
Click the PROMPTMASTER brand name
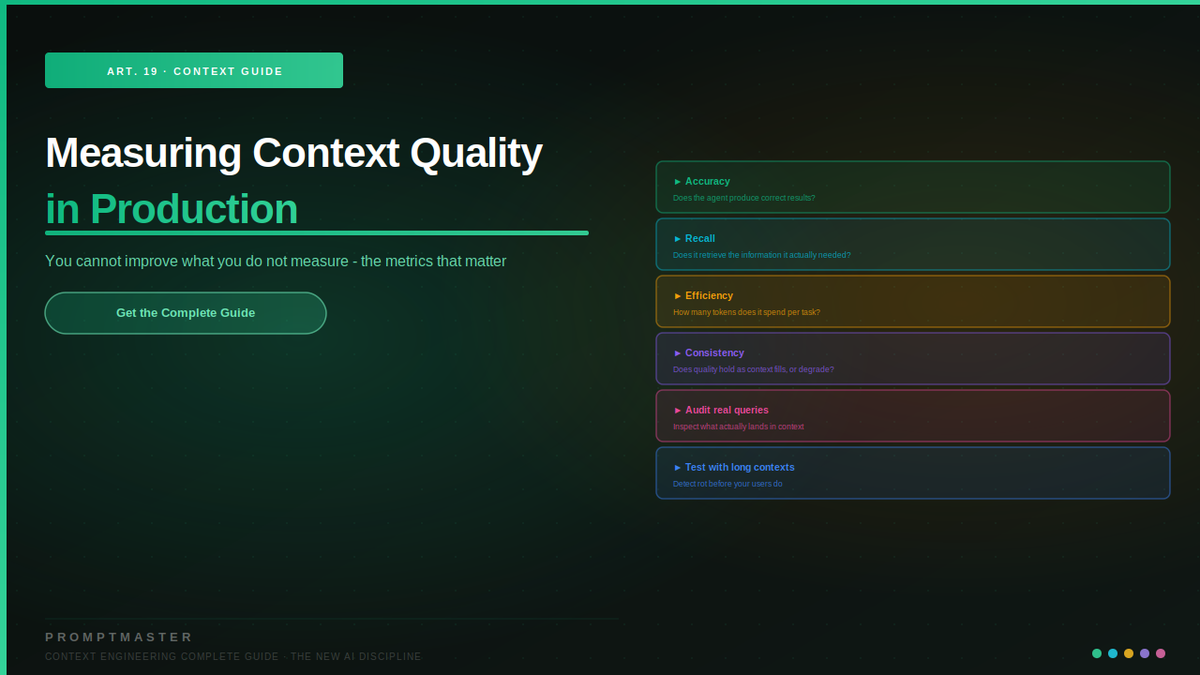point(119,637)
